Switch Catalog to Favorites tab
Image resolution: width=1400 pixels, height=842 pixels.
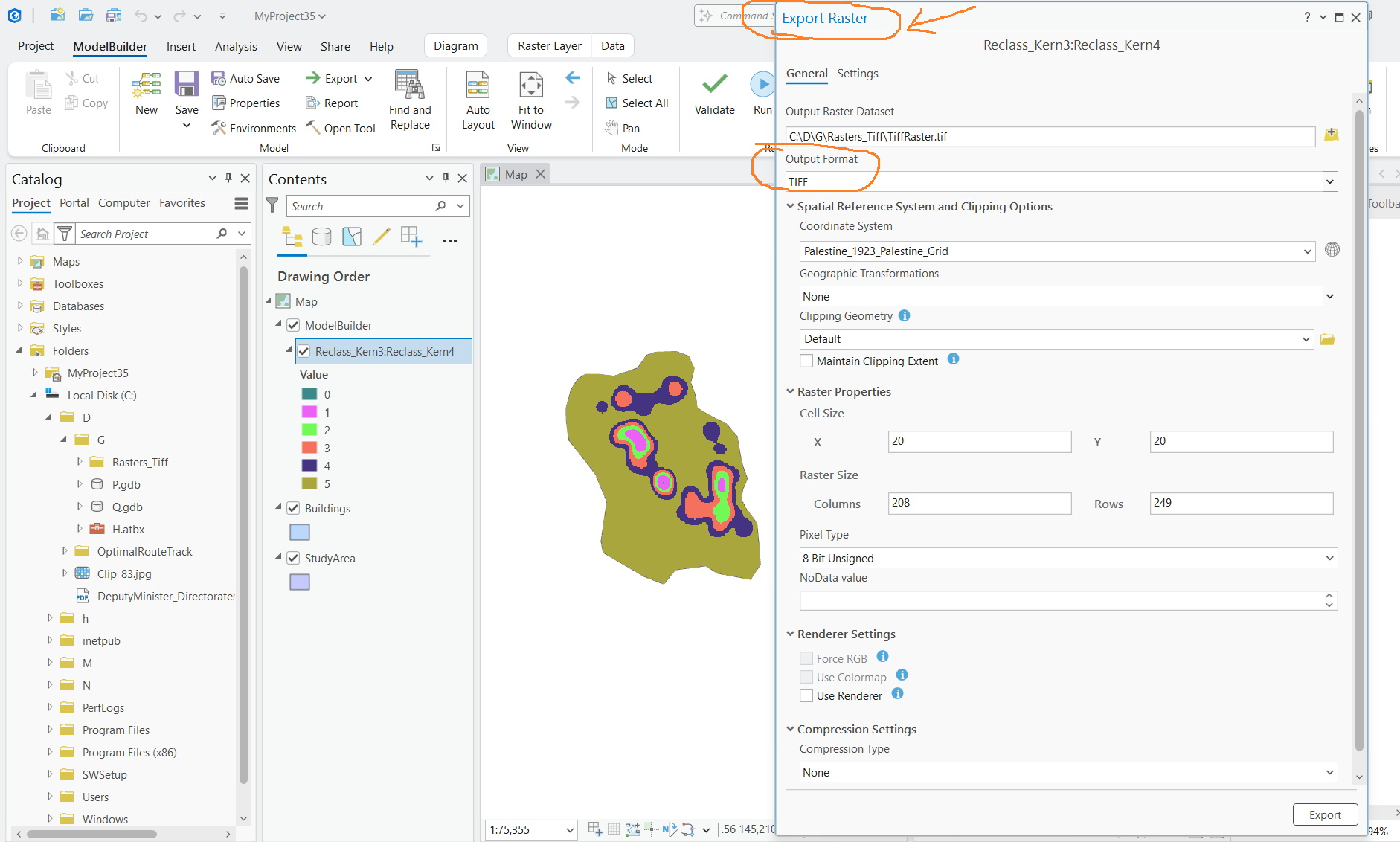coord(182,202)
